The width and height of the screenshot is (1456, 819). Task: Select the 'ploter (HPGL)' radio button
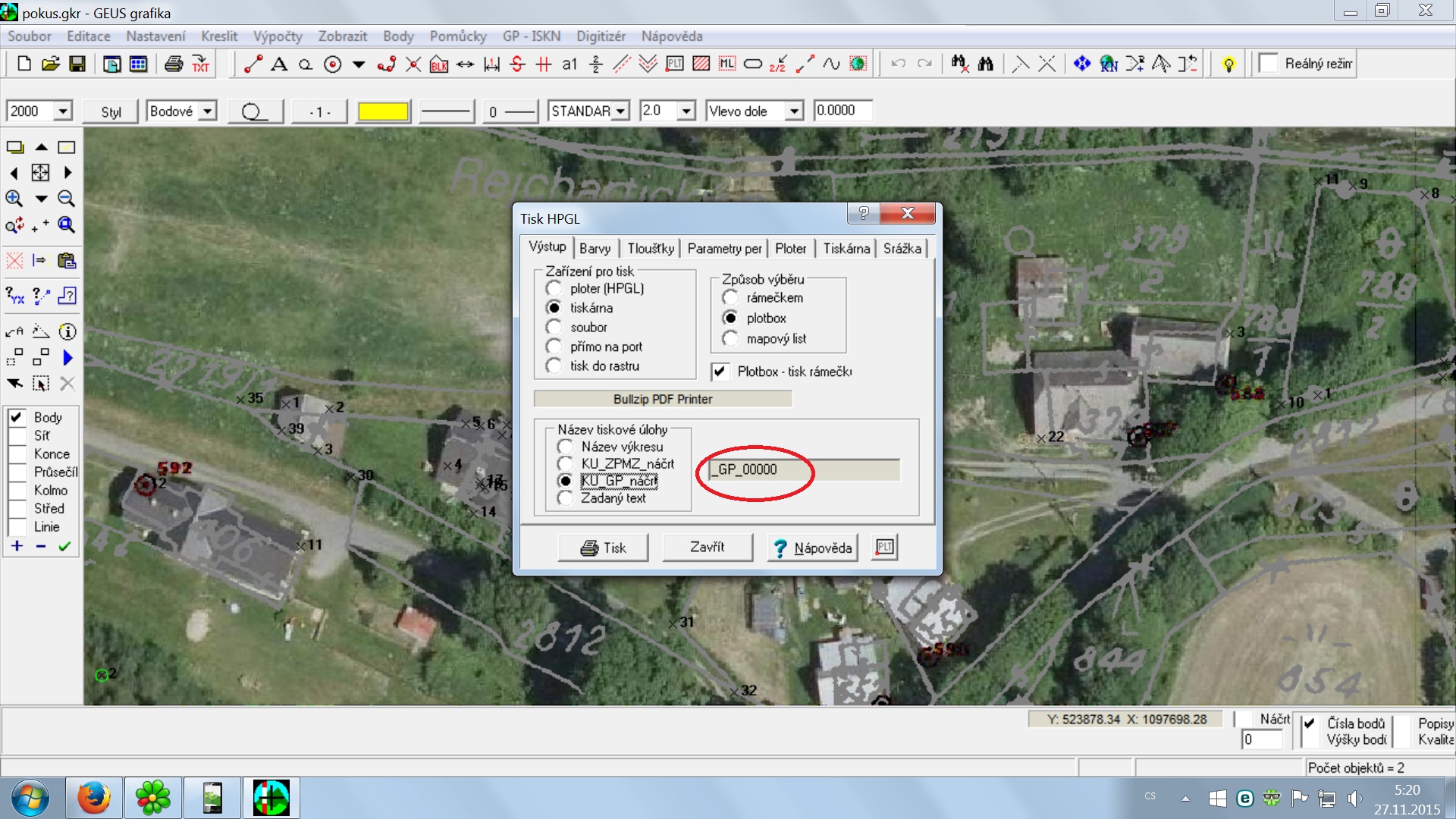point(554,288)
